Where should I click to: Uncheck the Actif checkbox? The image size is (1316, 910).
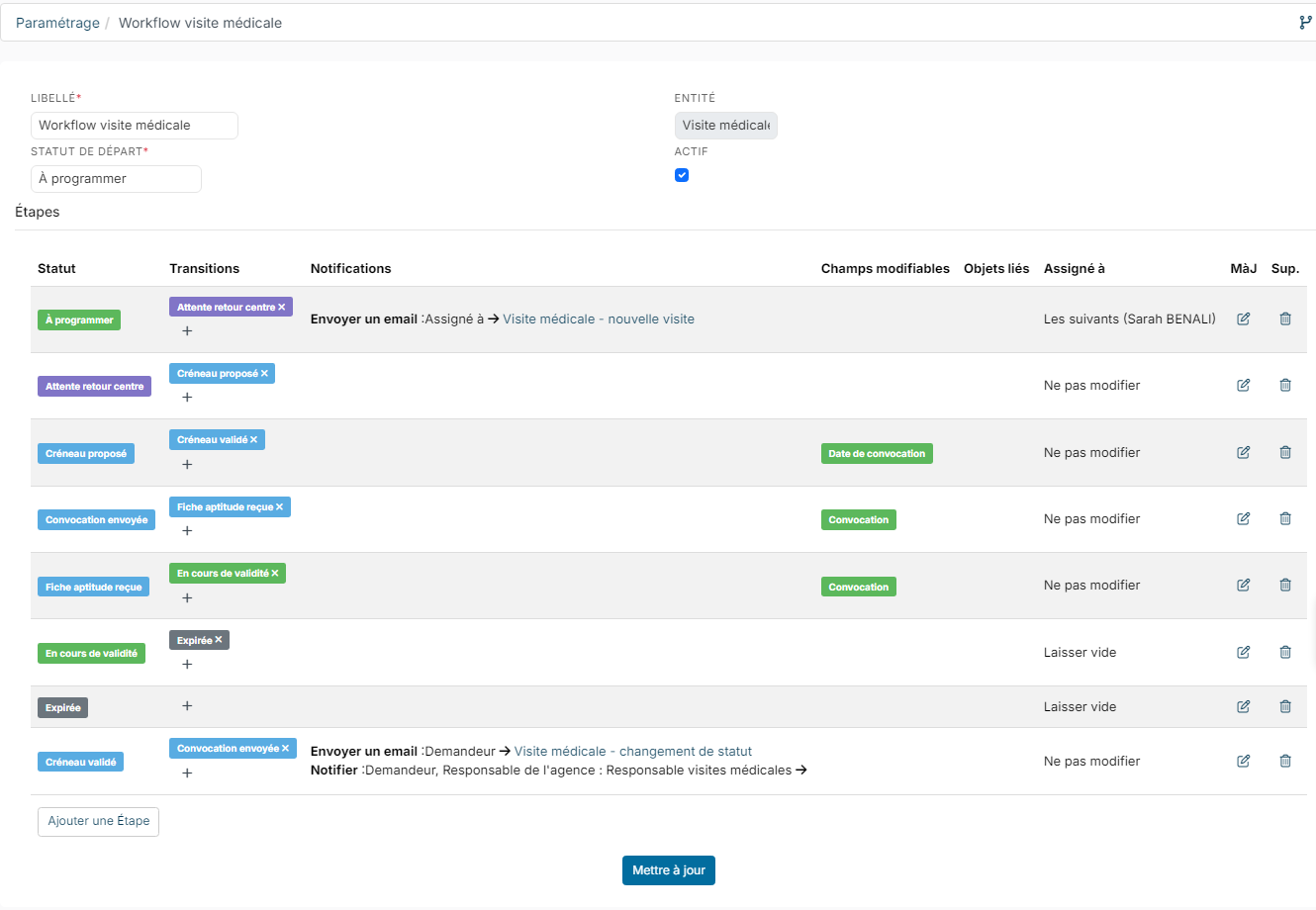[x=682, y=175]
